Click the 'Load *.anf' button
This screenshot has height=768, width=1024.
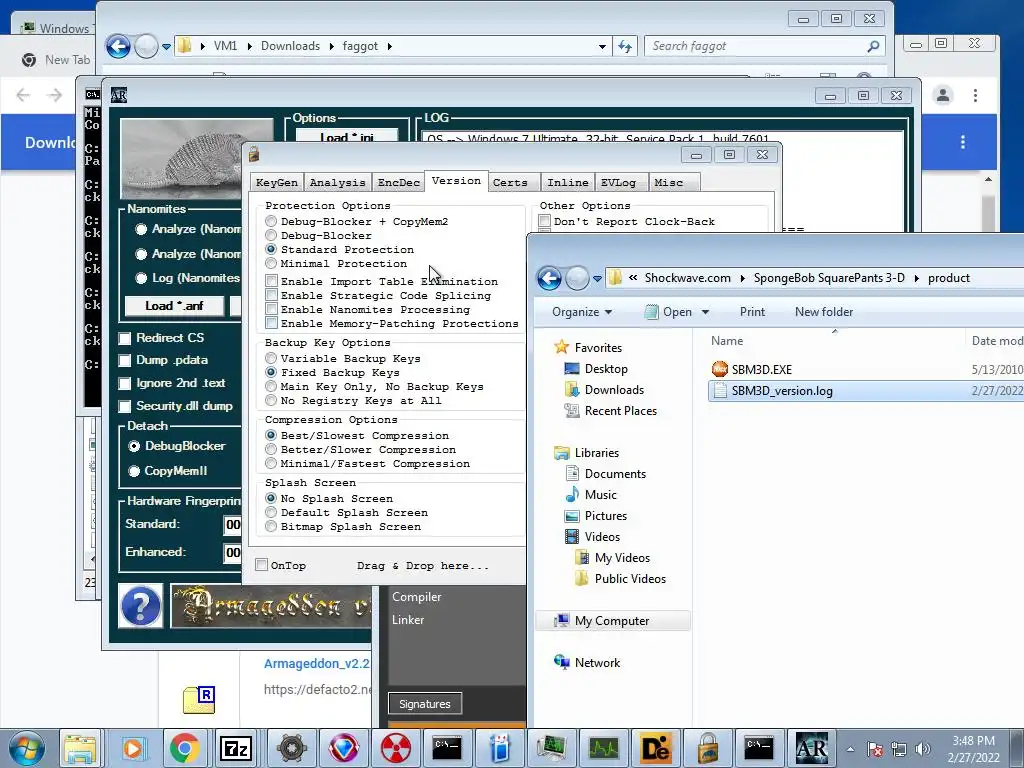(x=174, y=306)
